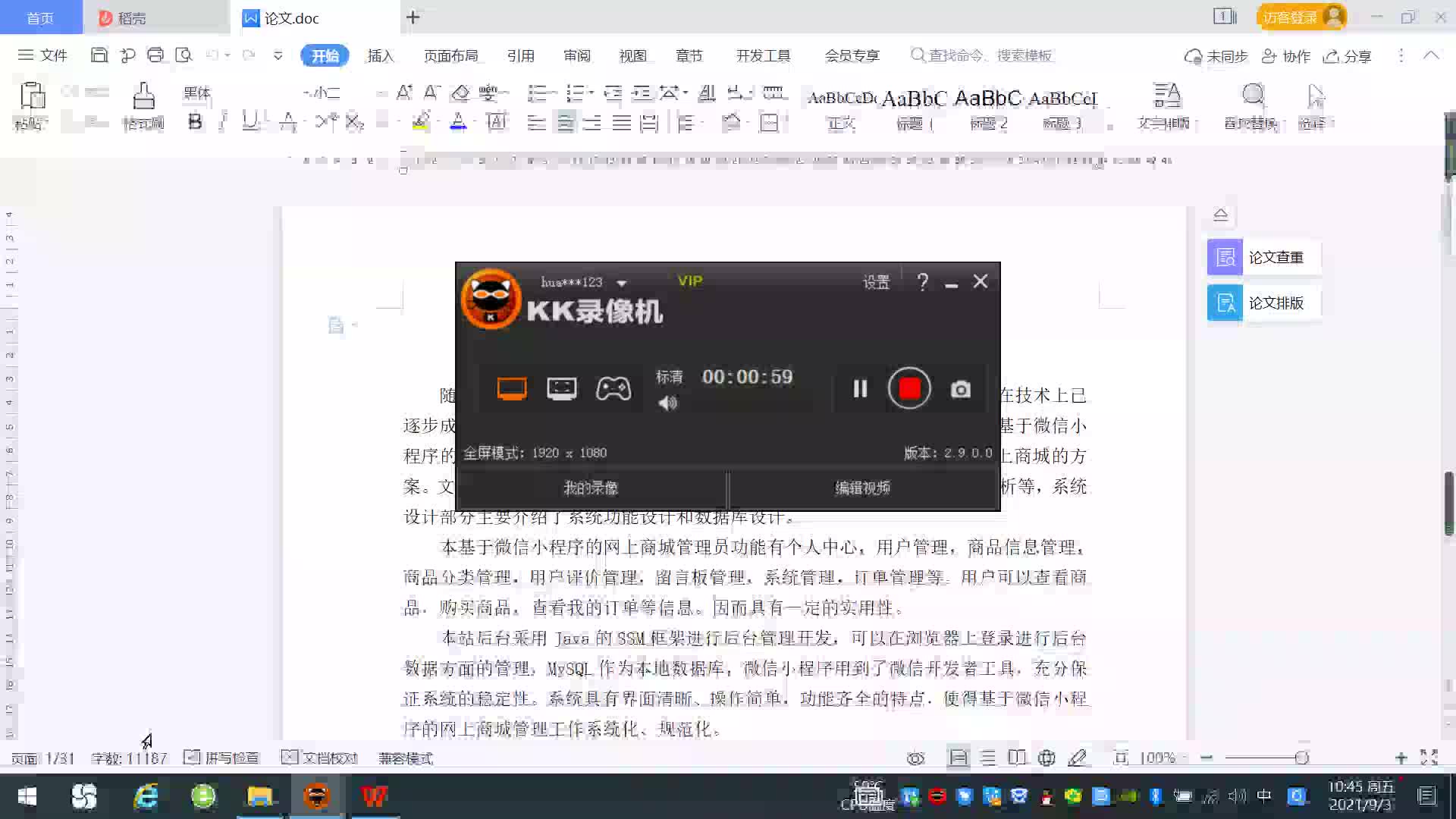This screenshot has height=819, width=1456.
Task: Mute the recorder speaker icon
Action: [667, 403]
